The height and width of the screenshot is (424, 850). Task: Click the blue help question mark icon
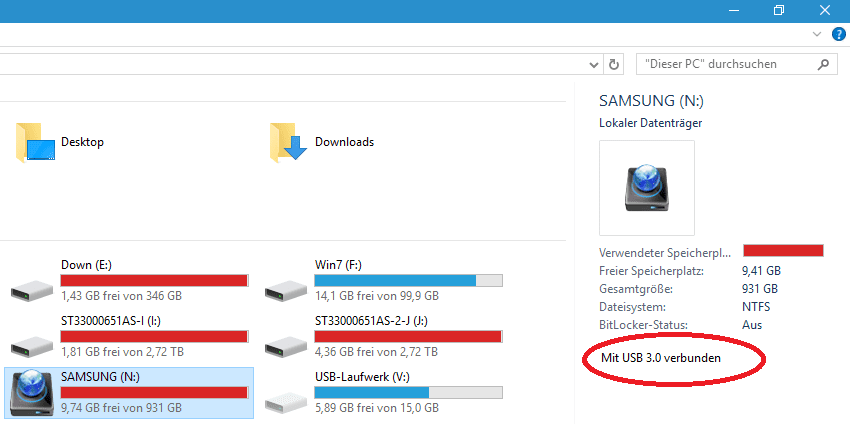[x=839, y=35]
